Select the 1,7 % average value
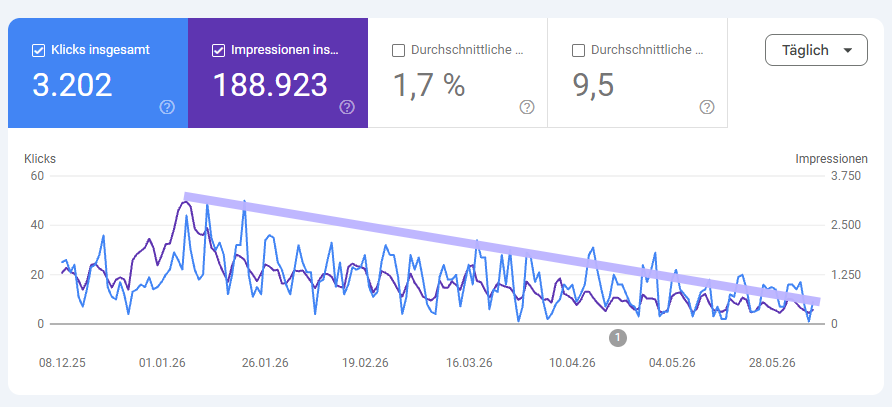Viewport: 892px width, 407px height. tap(429, 85)
